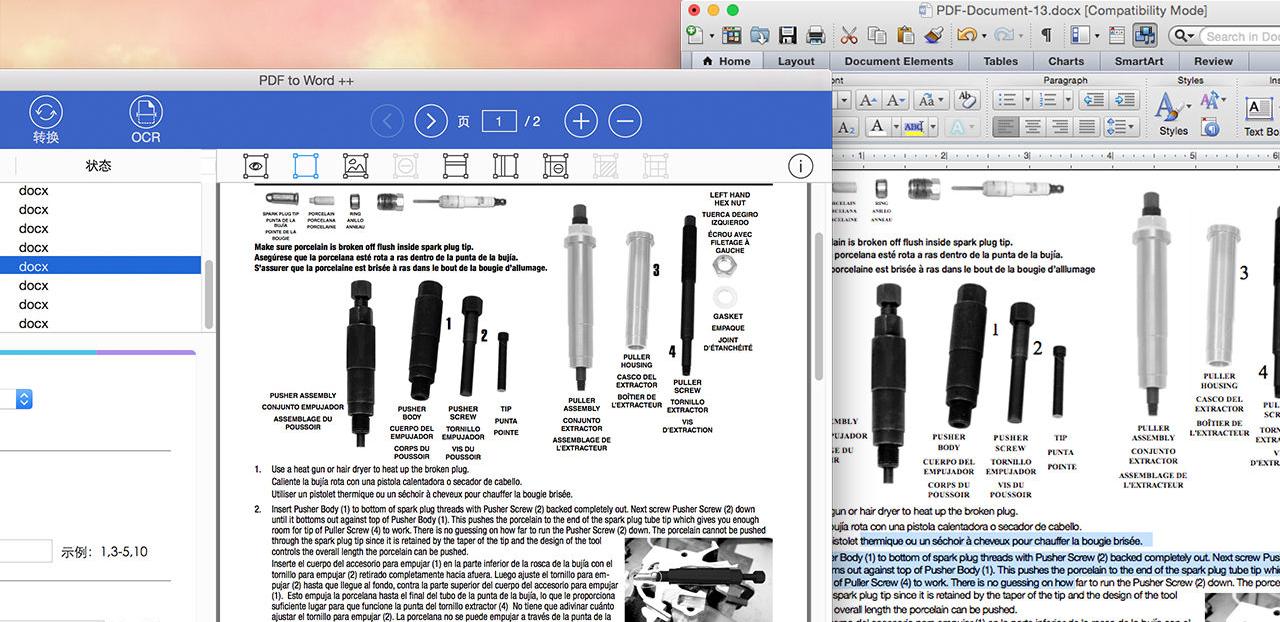Viewport: 1280px width, 622px height.
Task: Switch to the Home ribbon tab
Action: click(727, 61)
